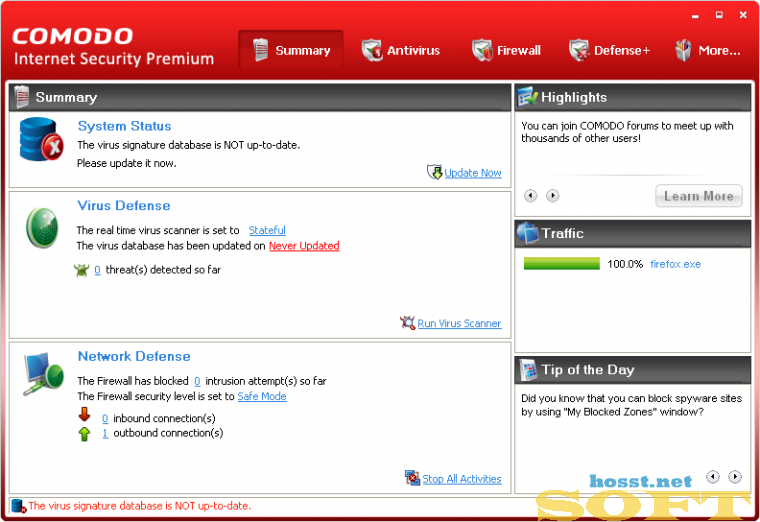Click the Tip of the Day icon
The width and height of the screenshot is (760, 522).
pyautogui.click(x=528, y=370)
